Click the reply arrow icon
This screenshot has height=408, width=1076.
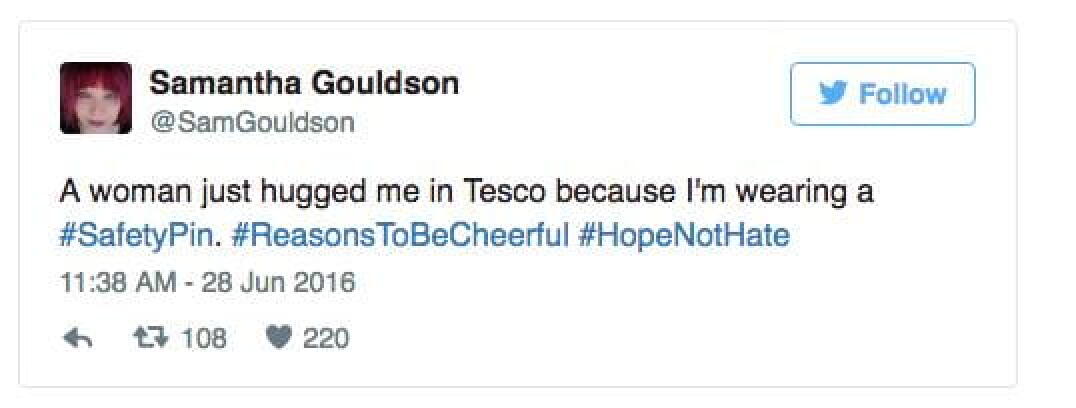click(76, 339)
